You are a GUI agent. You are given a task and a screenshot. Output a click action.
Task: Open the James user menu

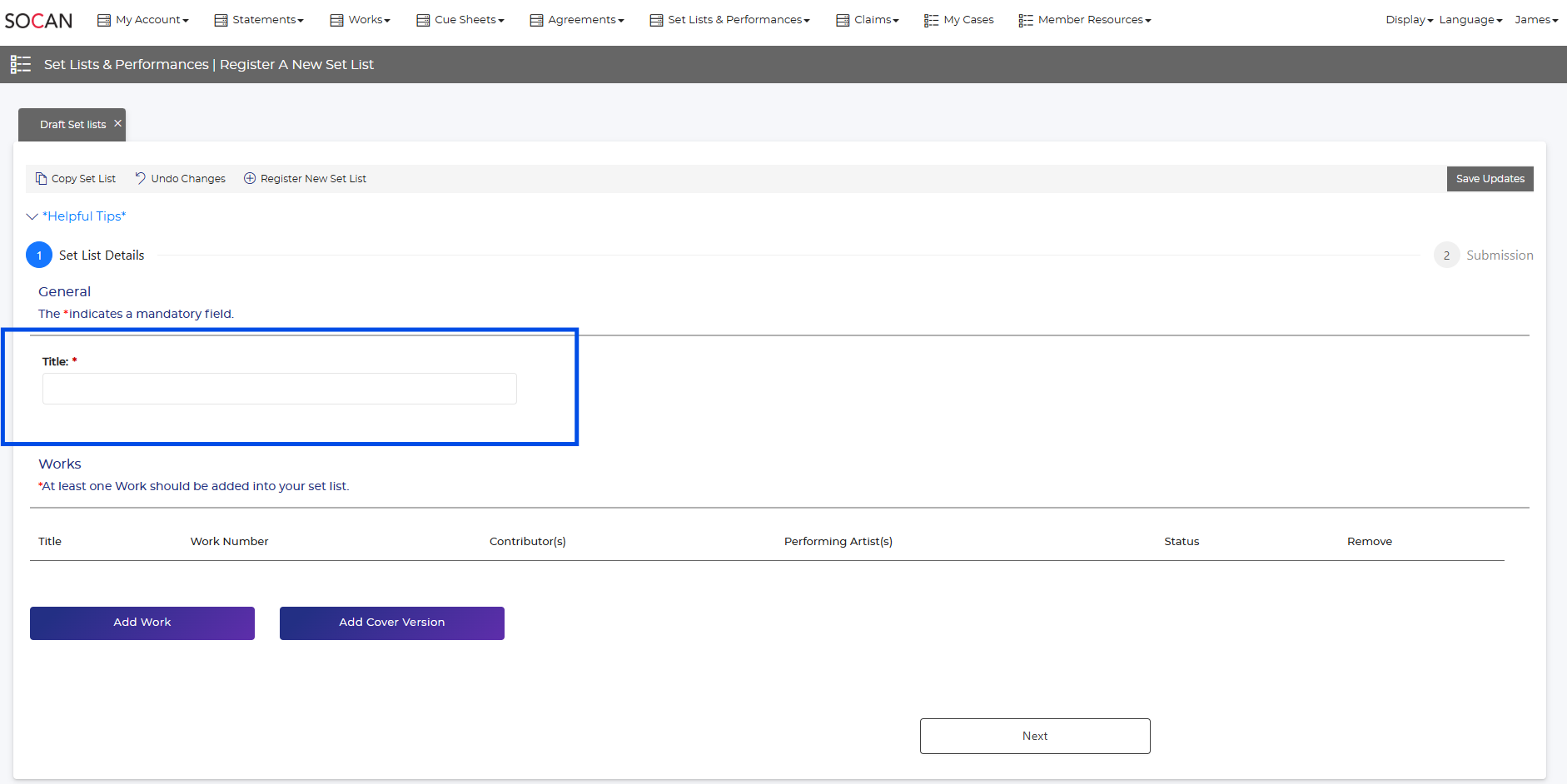coord(1535,20)
